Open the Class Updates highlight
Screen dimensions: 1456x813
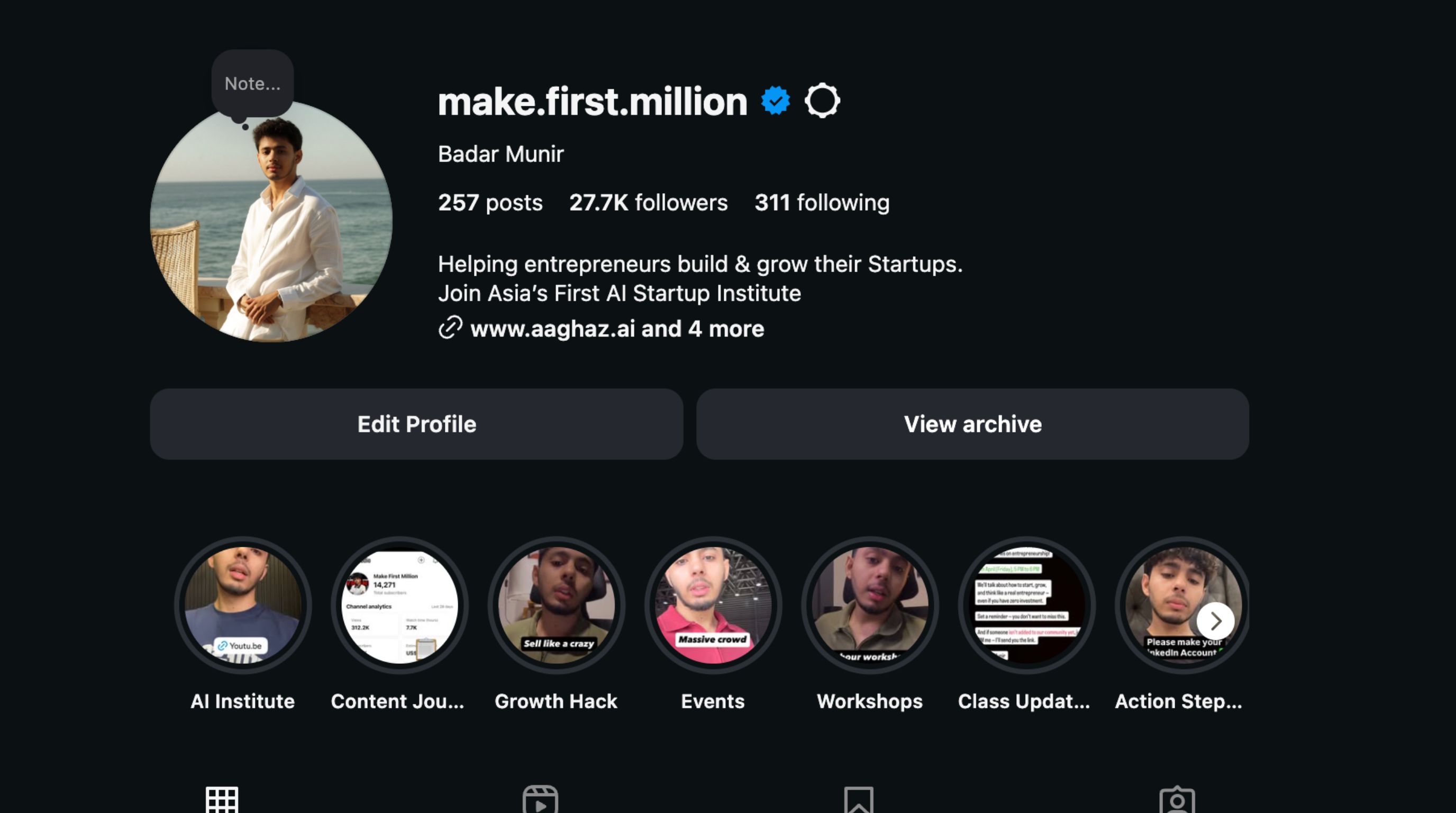pos(1026,605)
